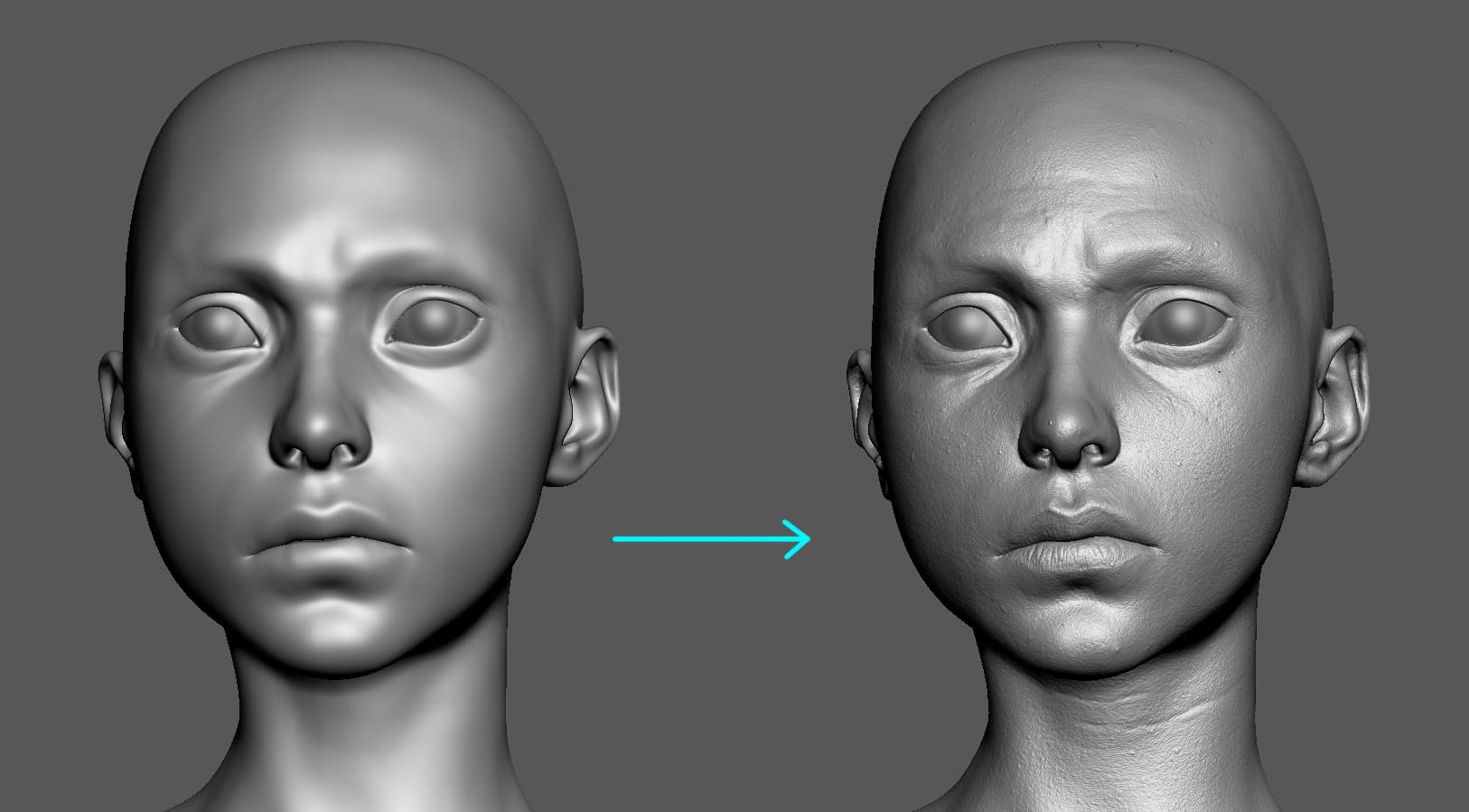Viewport: 1469px width, 812px height.
Task: Pick the detailed head's viewer-right eyeball
Action: point(1184,322)
